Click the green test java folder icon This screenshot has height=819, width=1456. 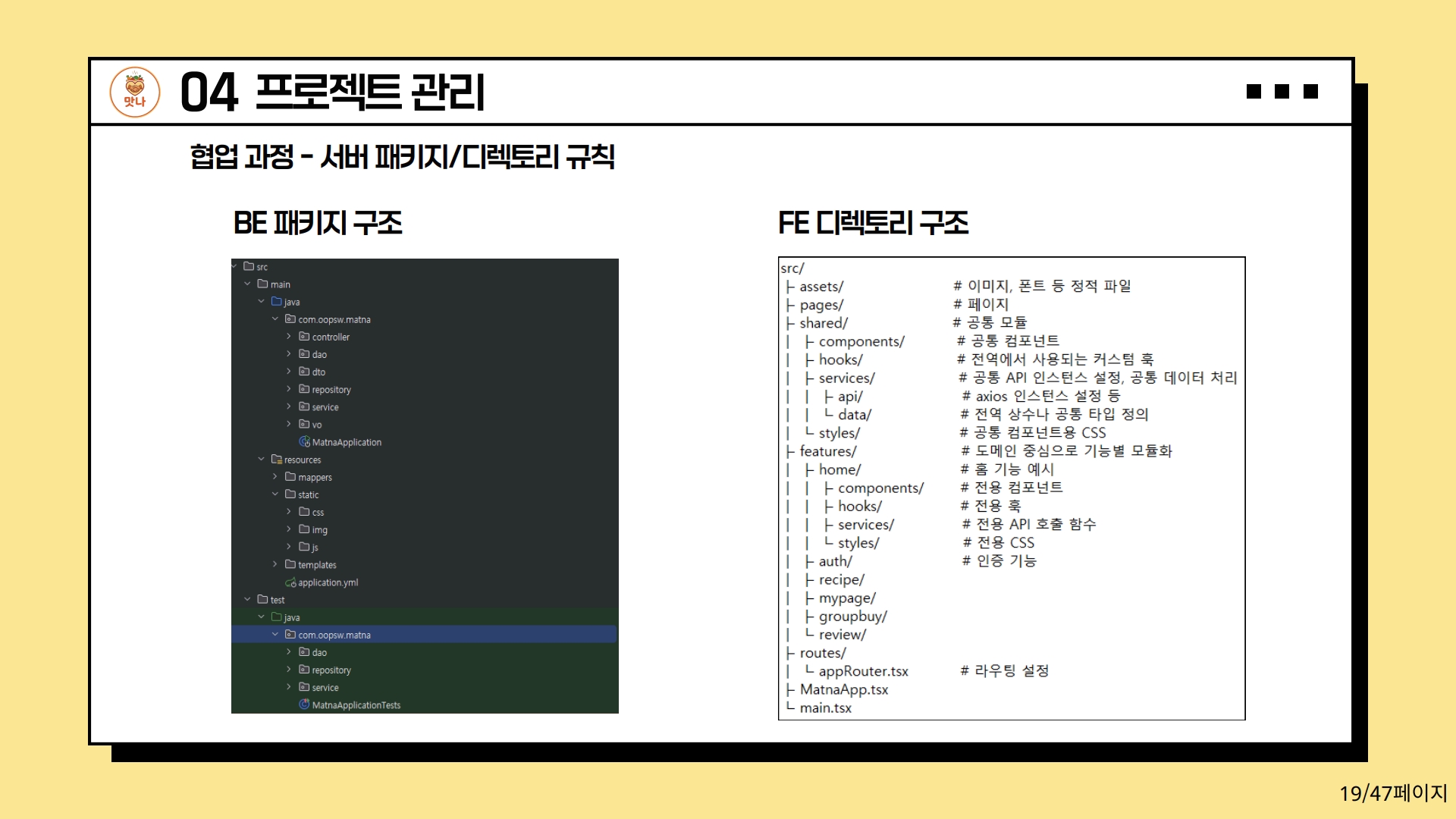(x=277, y=617)
